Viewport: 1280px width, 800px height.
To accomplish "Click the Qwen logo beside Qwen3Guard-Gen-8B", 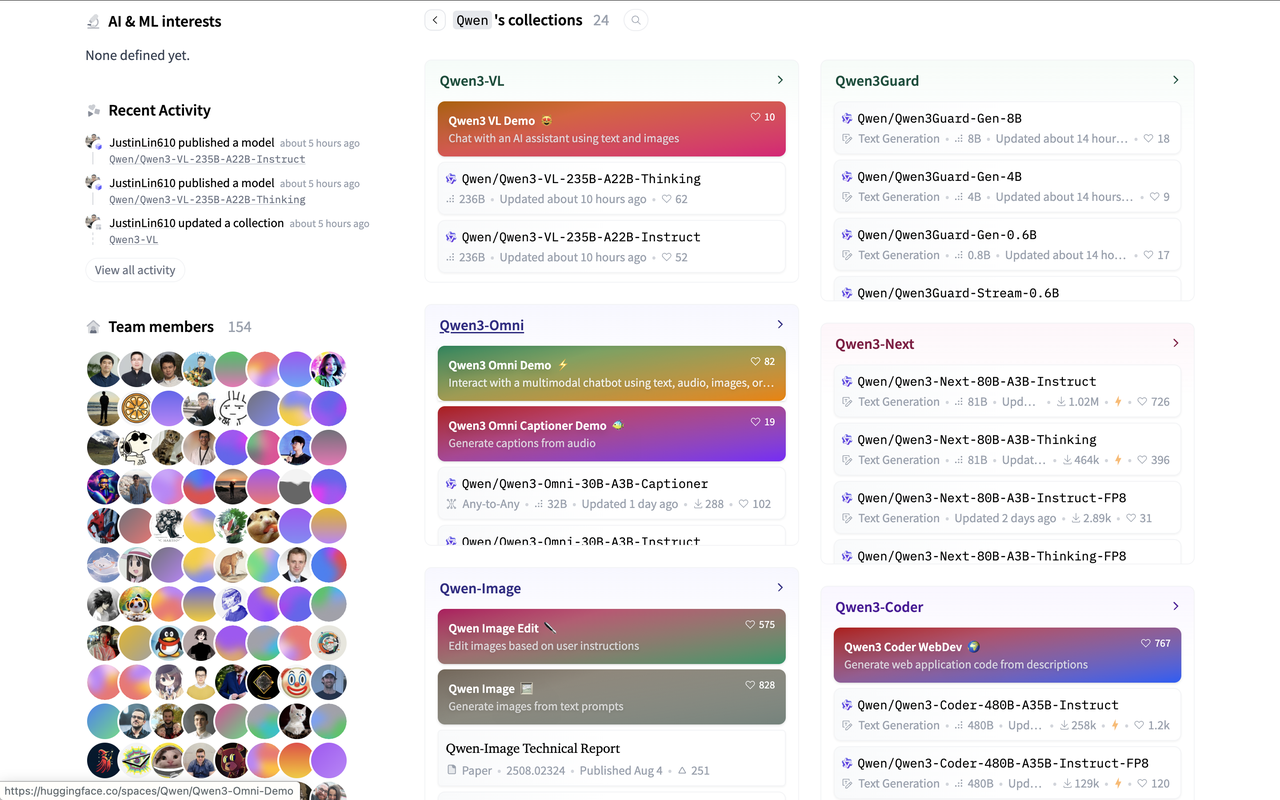I will pos(847,119).
